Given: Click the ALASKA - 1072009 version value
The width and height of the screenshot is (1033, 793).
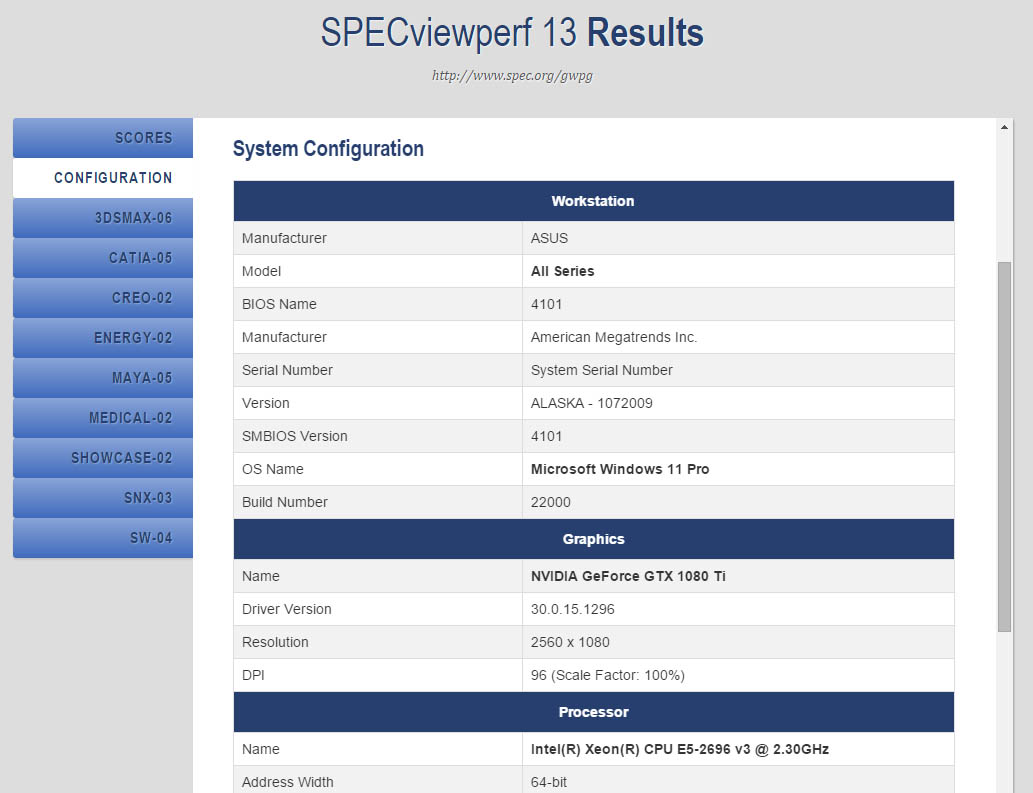Looking at the screenshot, I should tap(592, 403).
